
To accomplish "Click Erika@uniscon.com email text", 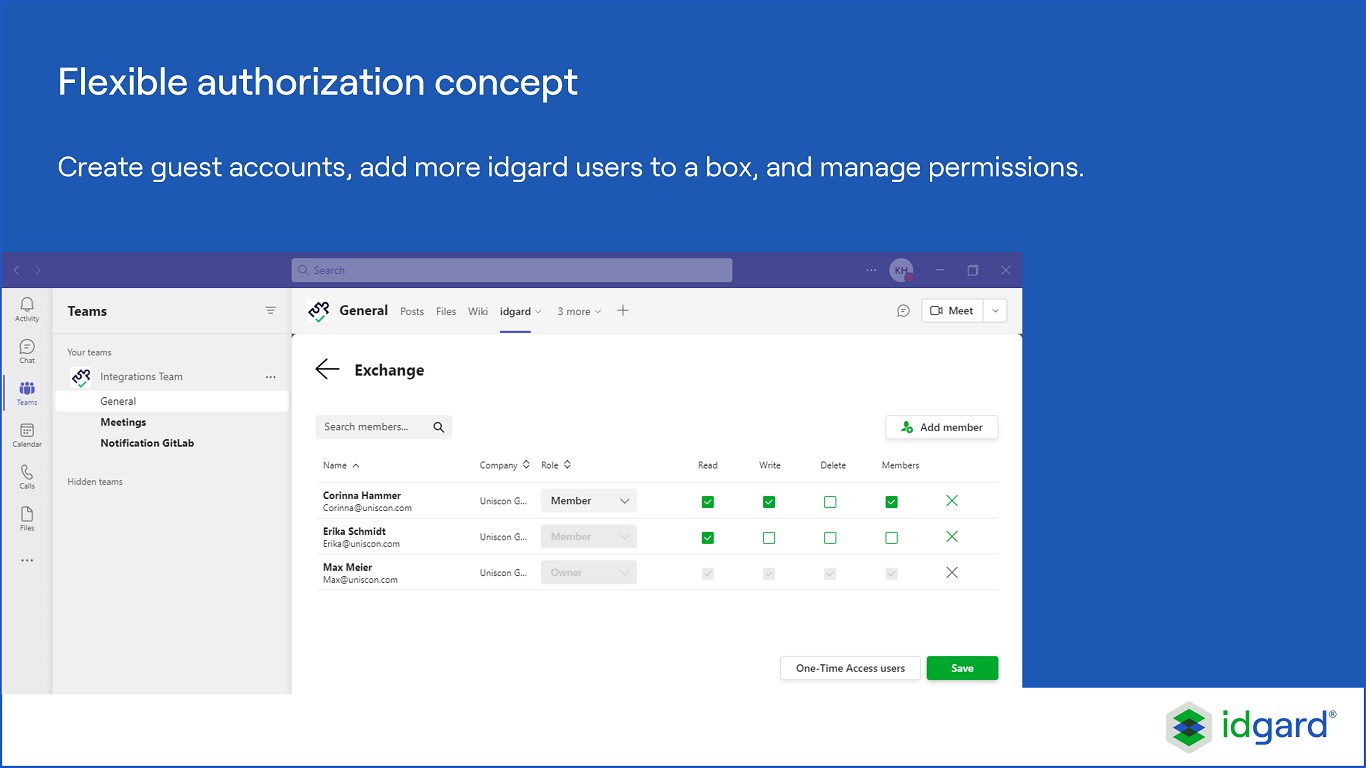I will tap(361, 544).
